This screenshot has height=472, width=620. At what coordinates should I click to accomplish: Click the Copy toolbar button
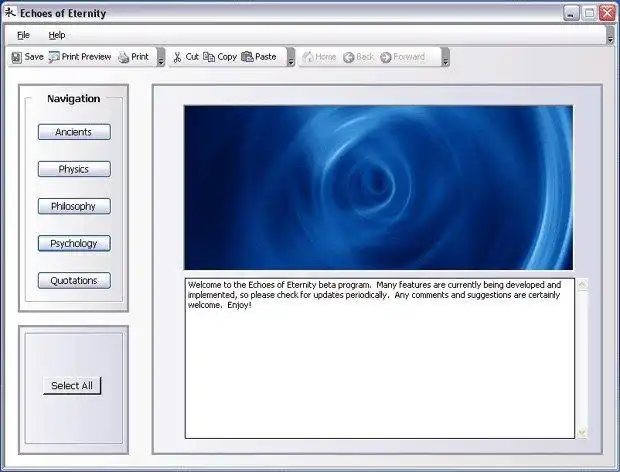pos(220,57)
